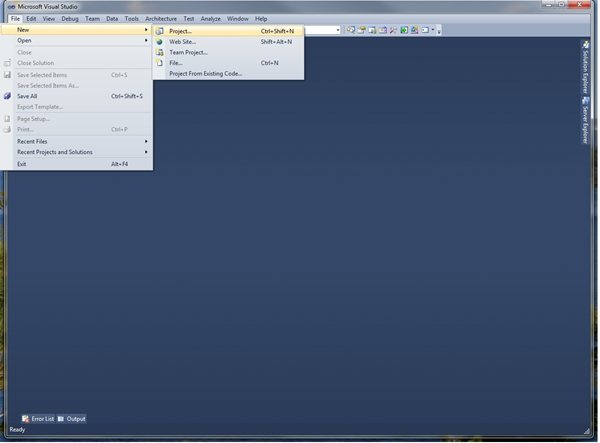The height and width of the screenshot is (443, 600).
Task: Expand the Open submenu entry
Action: (77, 41)
